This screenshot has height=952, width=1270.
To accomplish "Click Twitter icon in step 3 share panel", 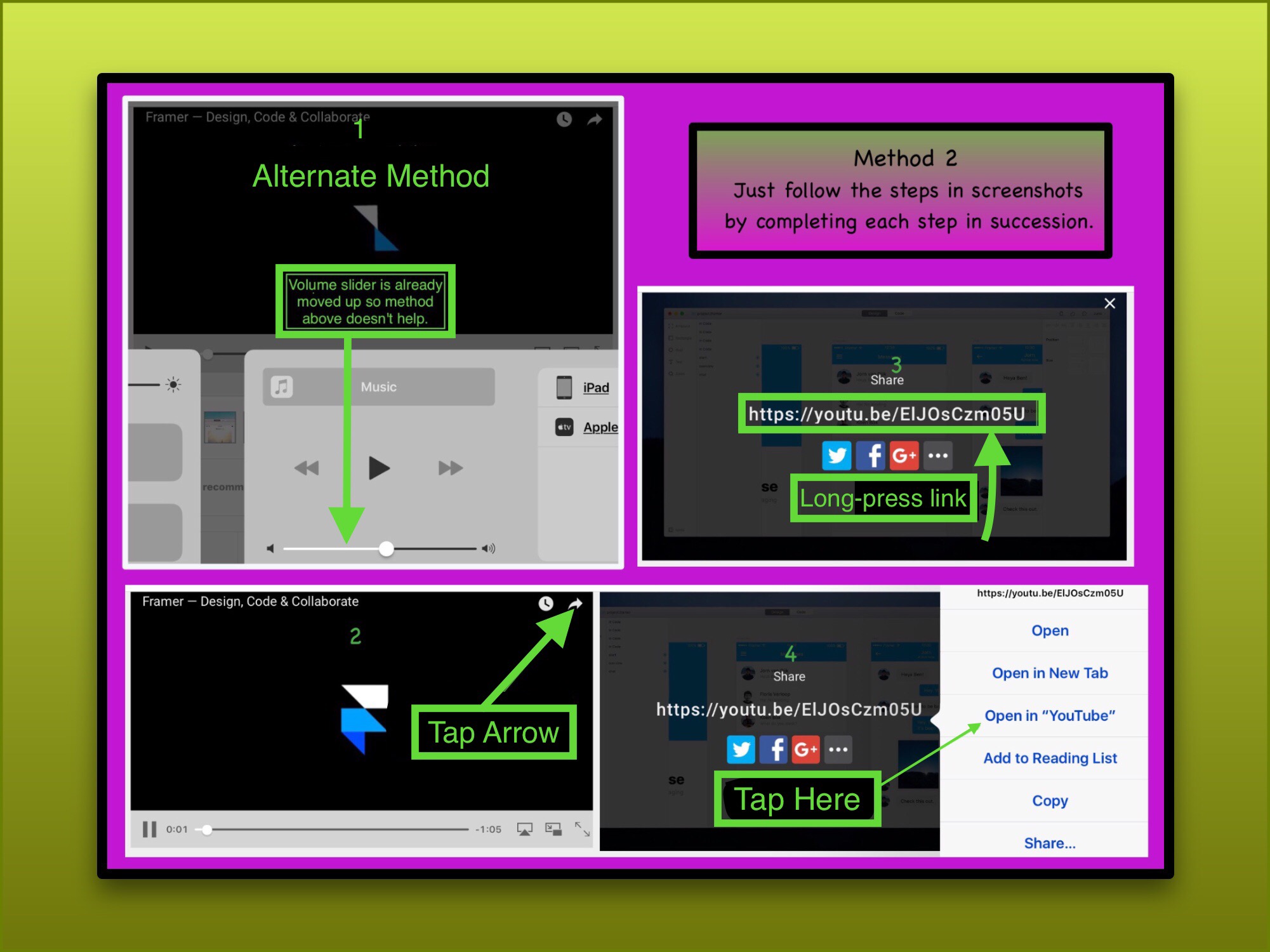I will pyautogui.click(x=837, y=456).
